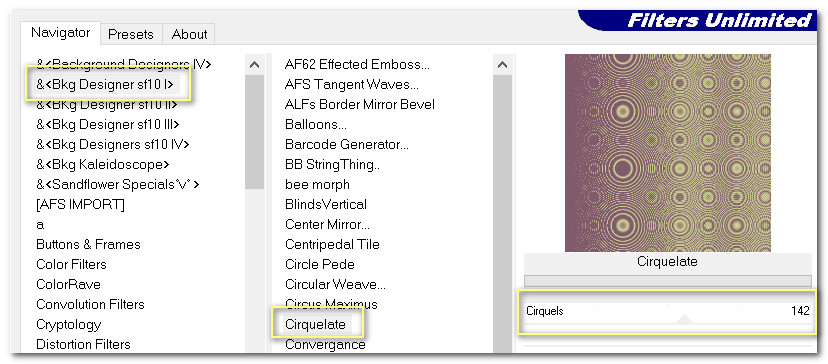This screenshot has width=828, height=364.
Task: Pick the Circular Weave... filter
Action: pos(335,284)
